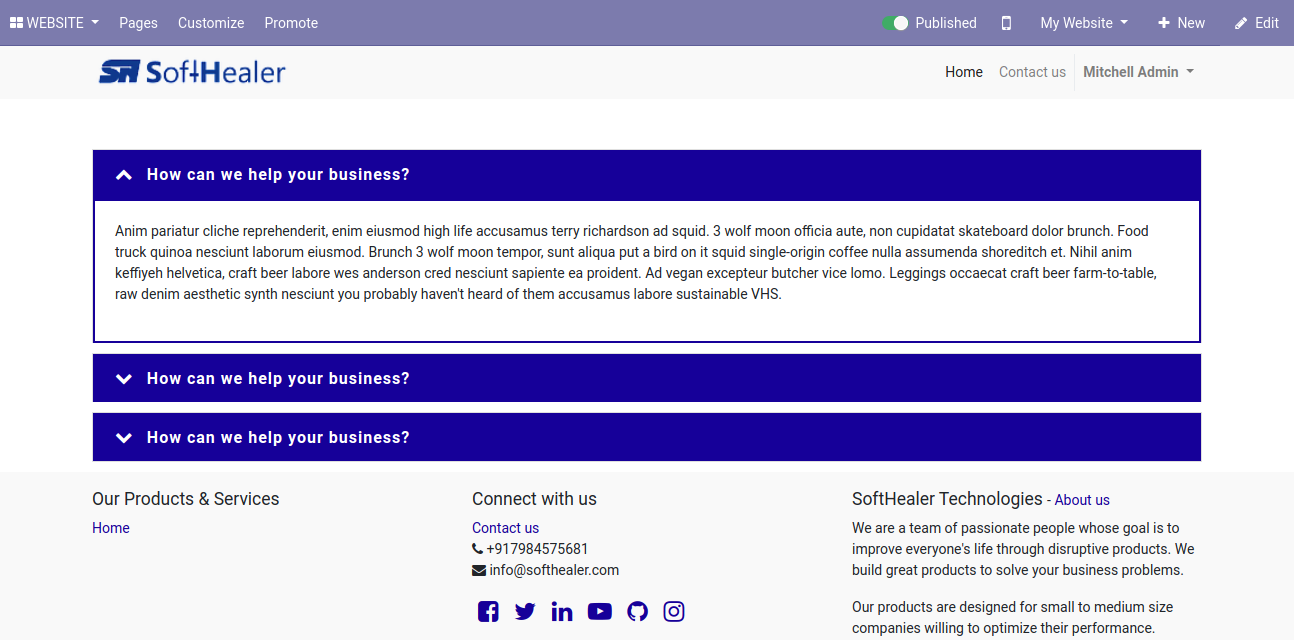
Task: Open the WEBSITE apps dropdown
Action: point(54,23)
